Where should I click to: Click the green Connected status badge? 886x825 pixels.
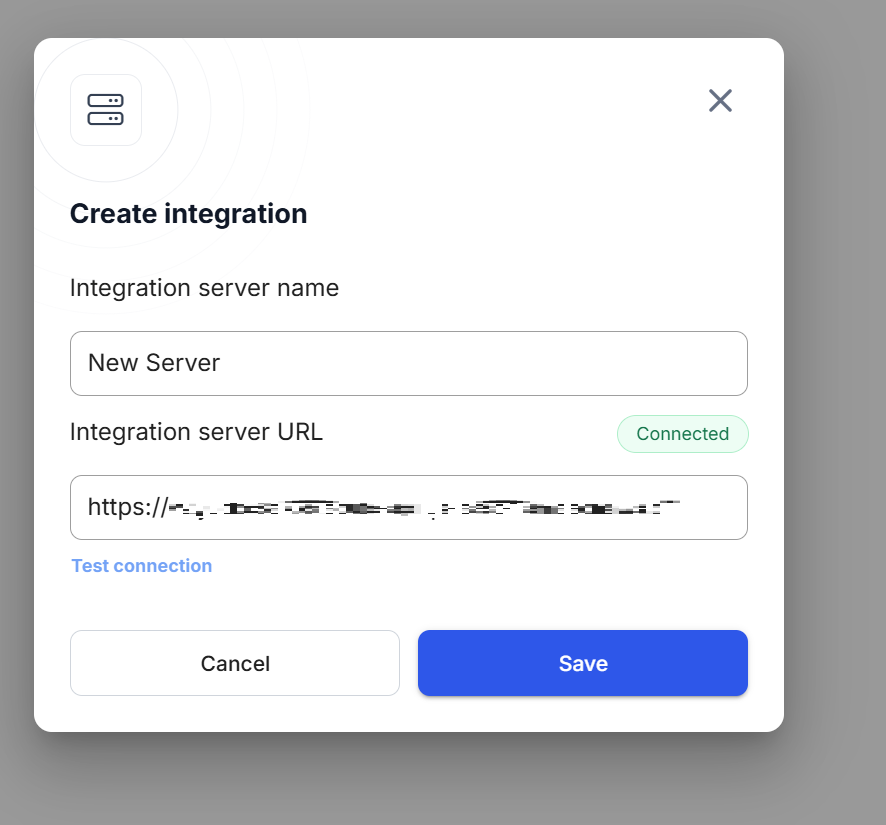(682, 434)
